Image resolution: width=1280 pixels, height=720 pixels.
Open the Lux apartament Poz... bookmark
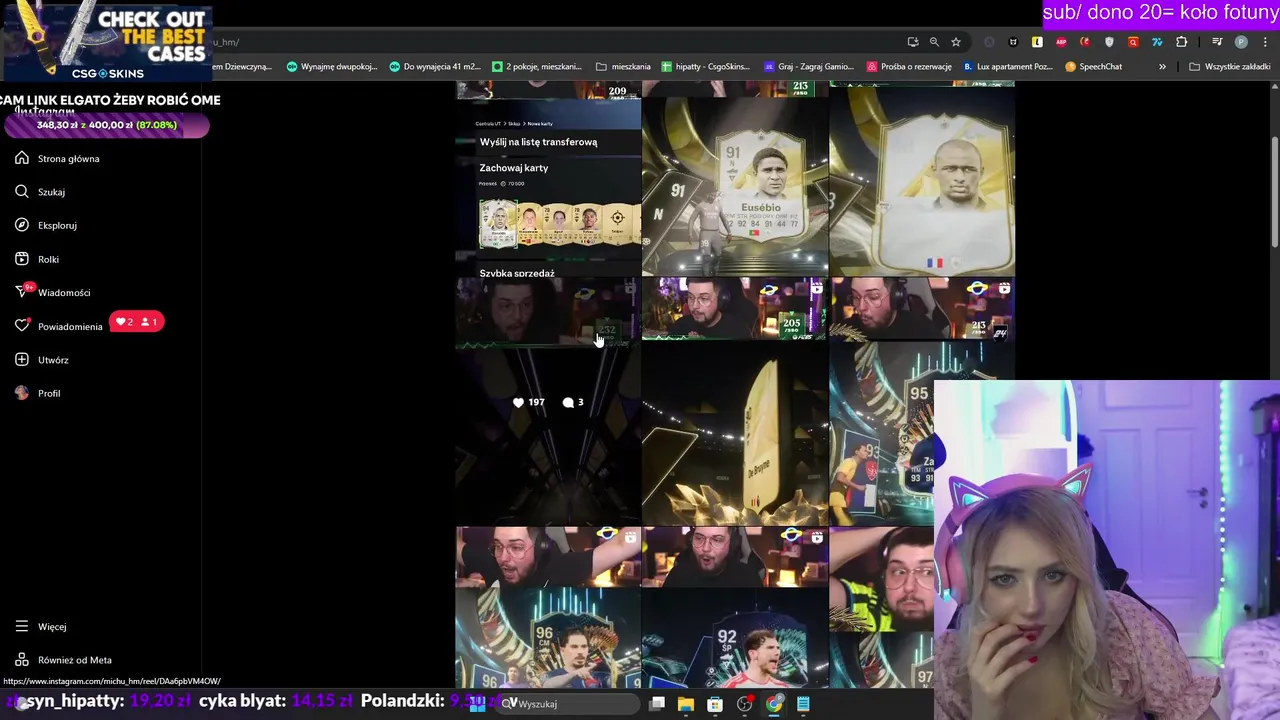click(1009, 67)
